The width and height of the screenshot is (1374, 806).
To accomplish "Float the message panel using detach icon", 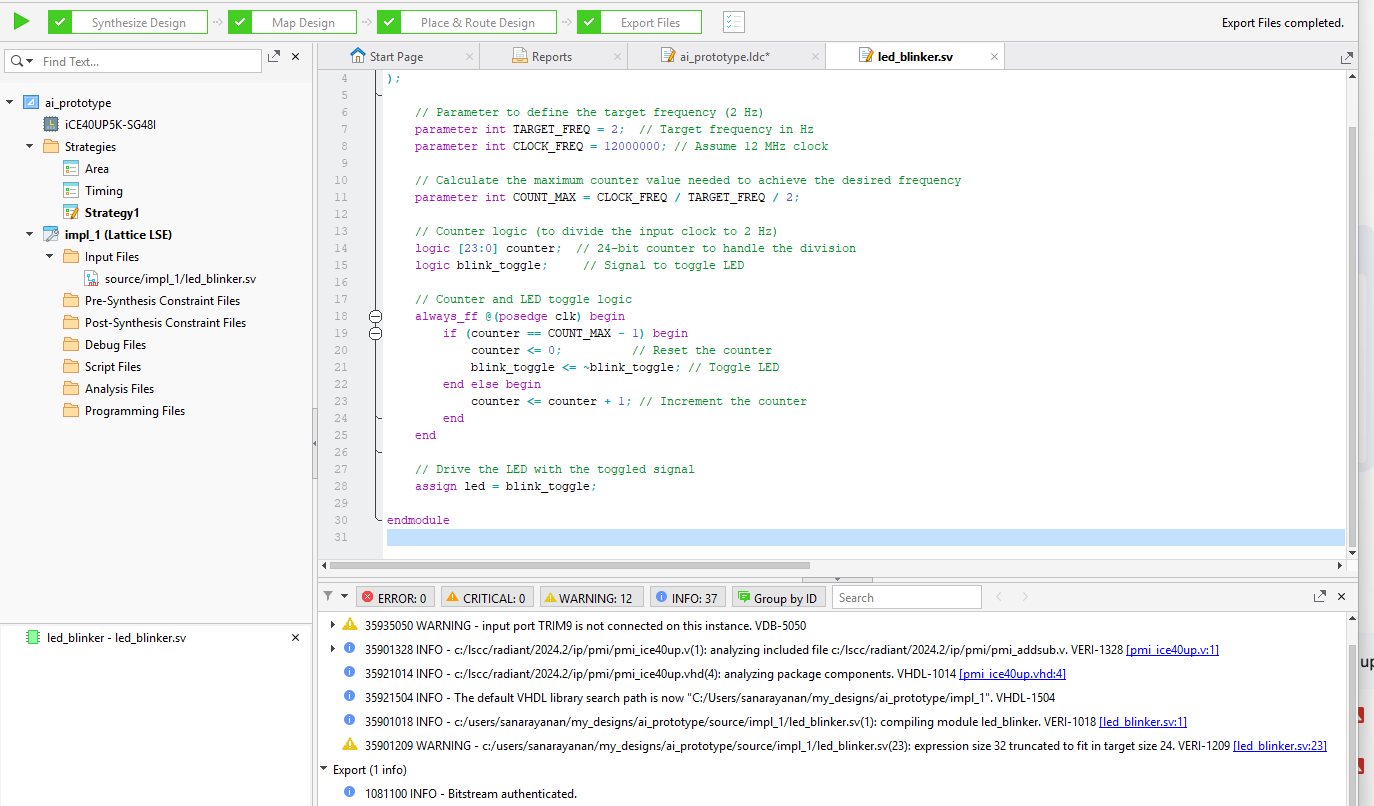I will (x=1320, y=597).
